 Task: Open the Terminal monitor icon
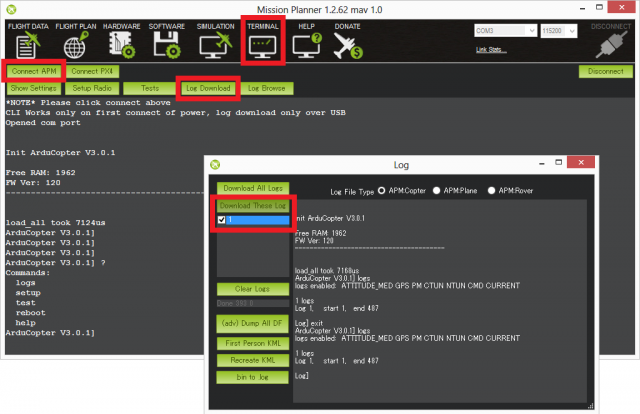262,47
